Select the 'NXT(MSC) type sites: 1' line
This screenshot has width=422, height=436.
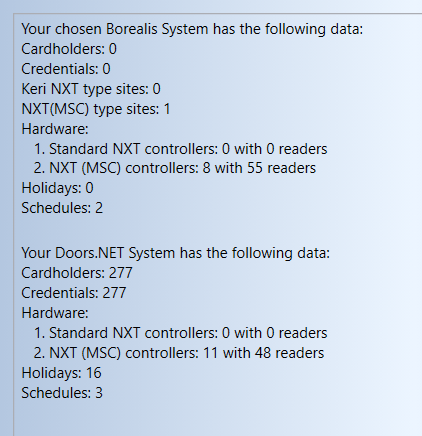coord(96,109)
